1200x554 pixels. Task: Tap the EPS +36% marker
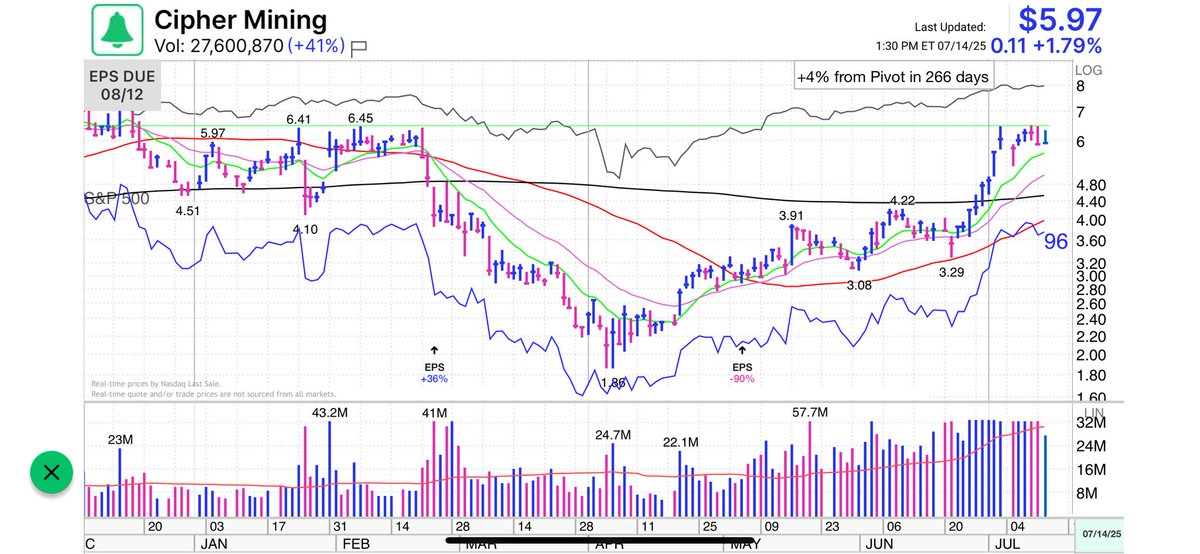(435, 364)
